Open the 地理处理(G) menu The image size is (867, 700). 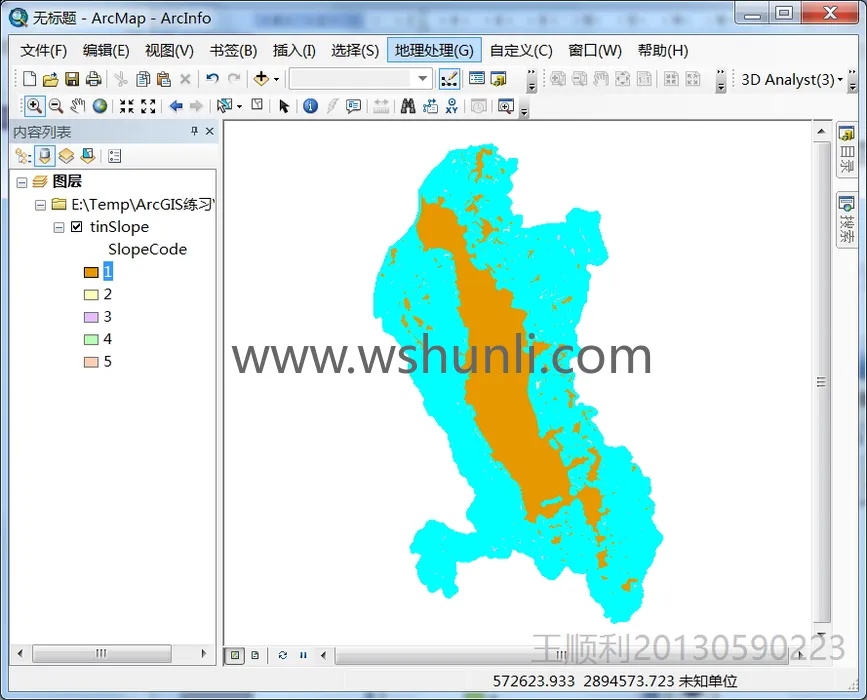[434, 51]
